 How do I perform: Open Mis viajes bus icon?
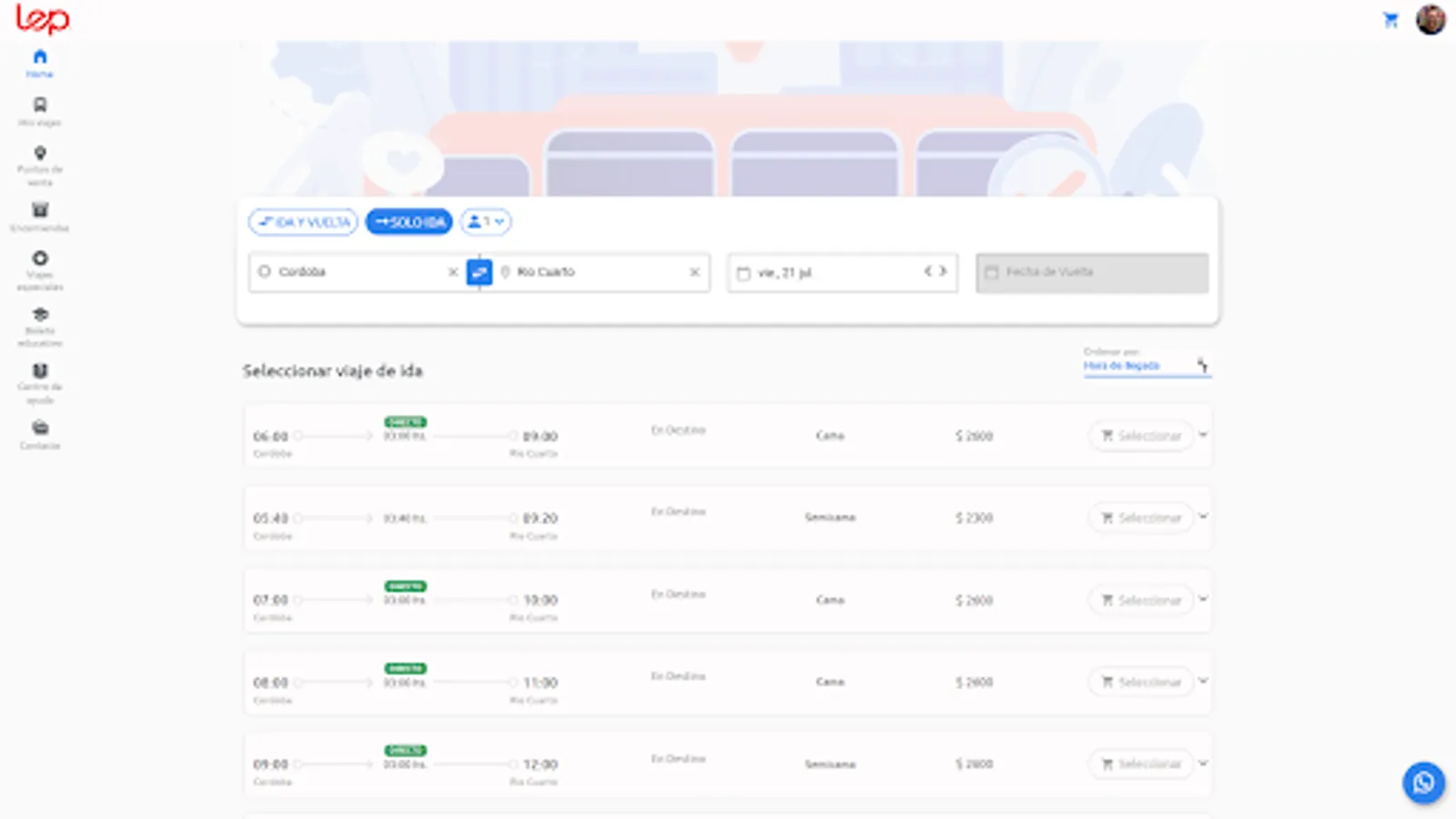40,105
